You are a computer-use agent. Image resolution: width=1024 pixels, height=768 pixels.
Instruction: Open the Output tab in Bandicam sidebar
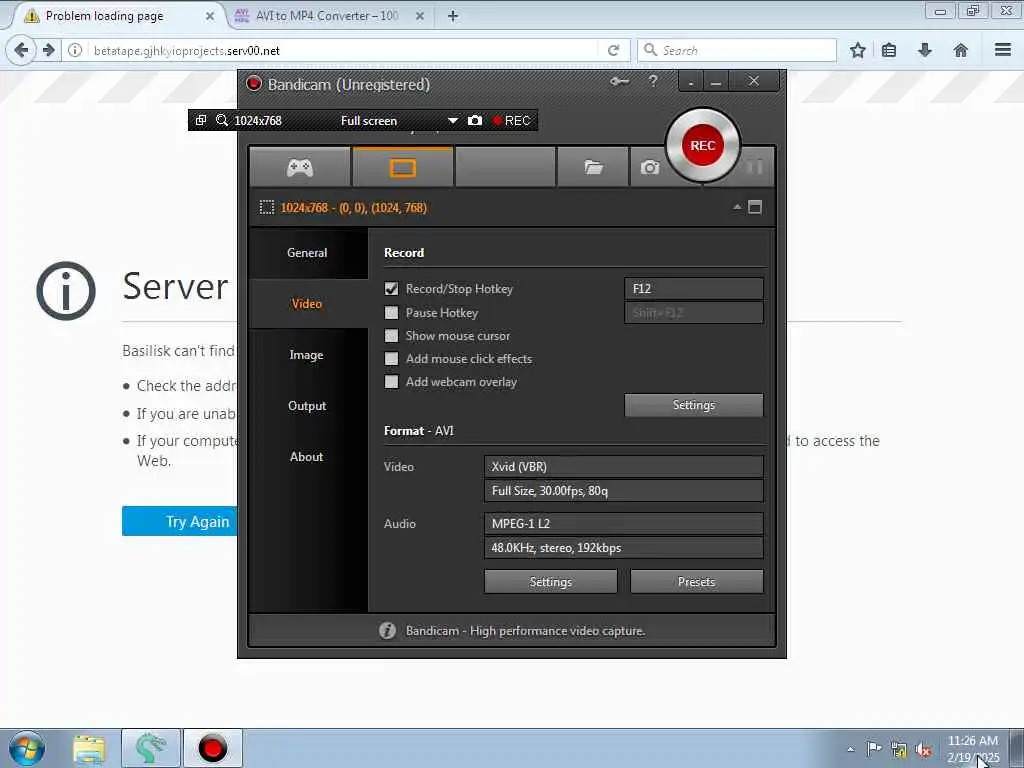coord(307,406)
